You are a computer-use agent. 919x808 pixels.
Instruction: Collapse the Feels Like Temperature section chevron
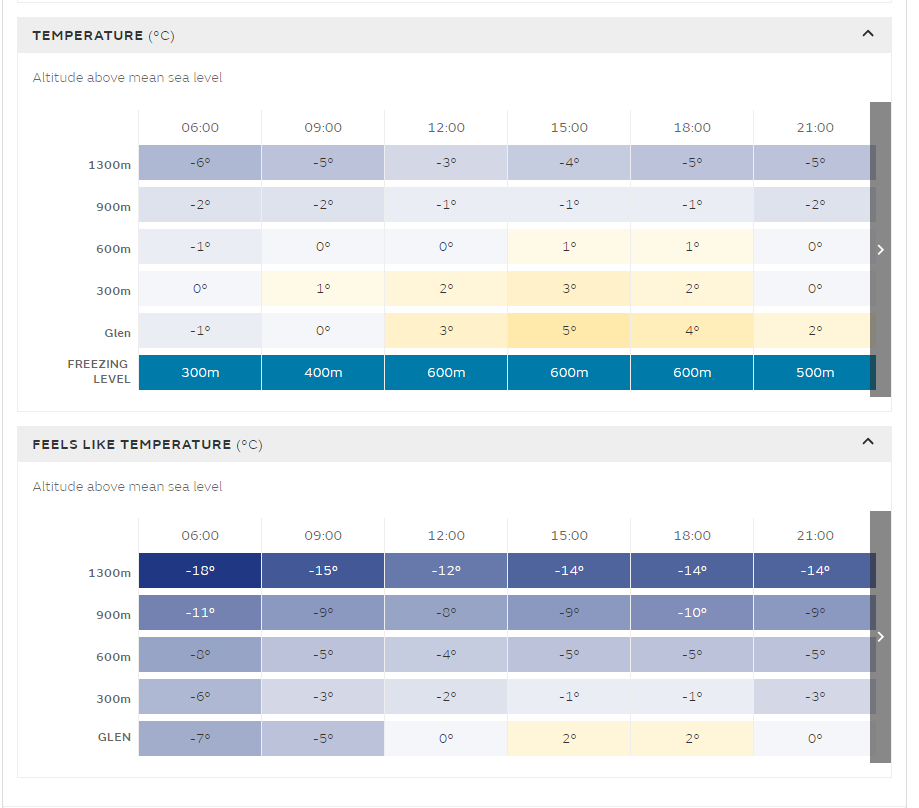(867, 442)
